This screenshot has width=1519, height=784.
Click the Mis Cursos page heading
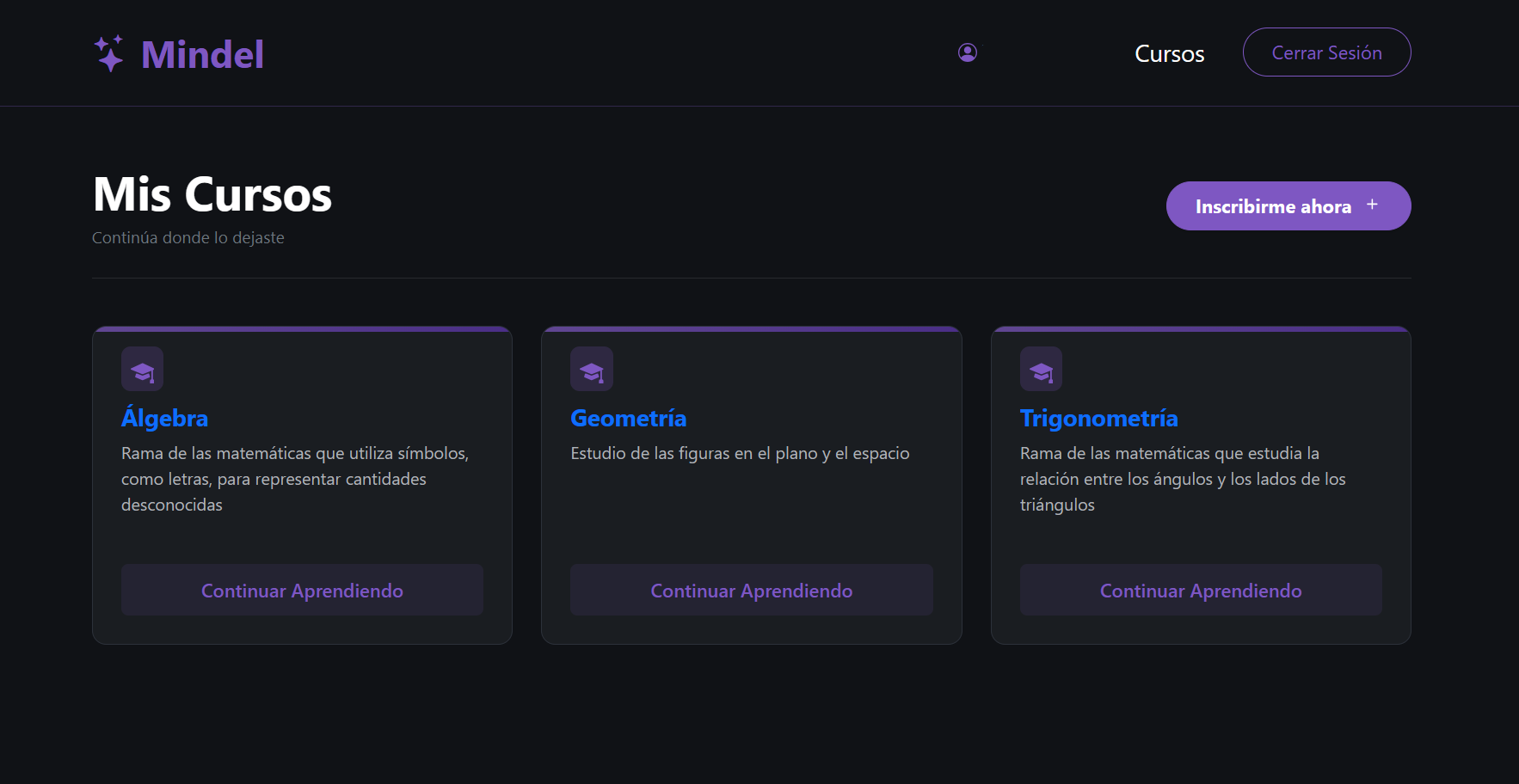click(x=212, y=194)
